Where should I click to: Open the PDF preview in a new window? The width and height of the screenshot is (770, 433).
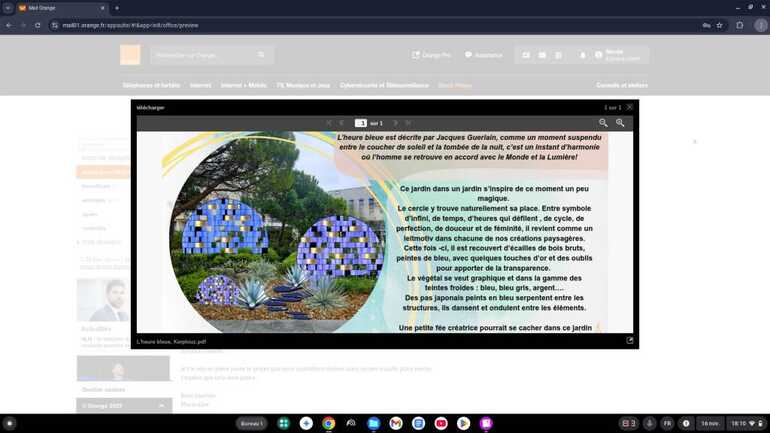[630, 341]
